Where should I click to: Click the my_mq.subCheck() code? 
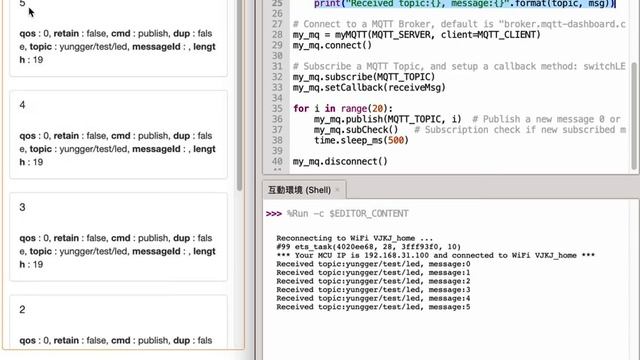[356, 130]
